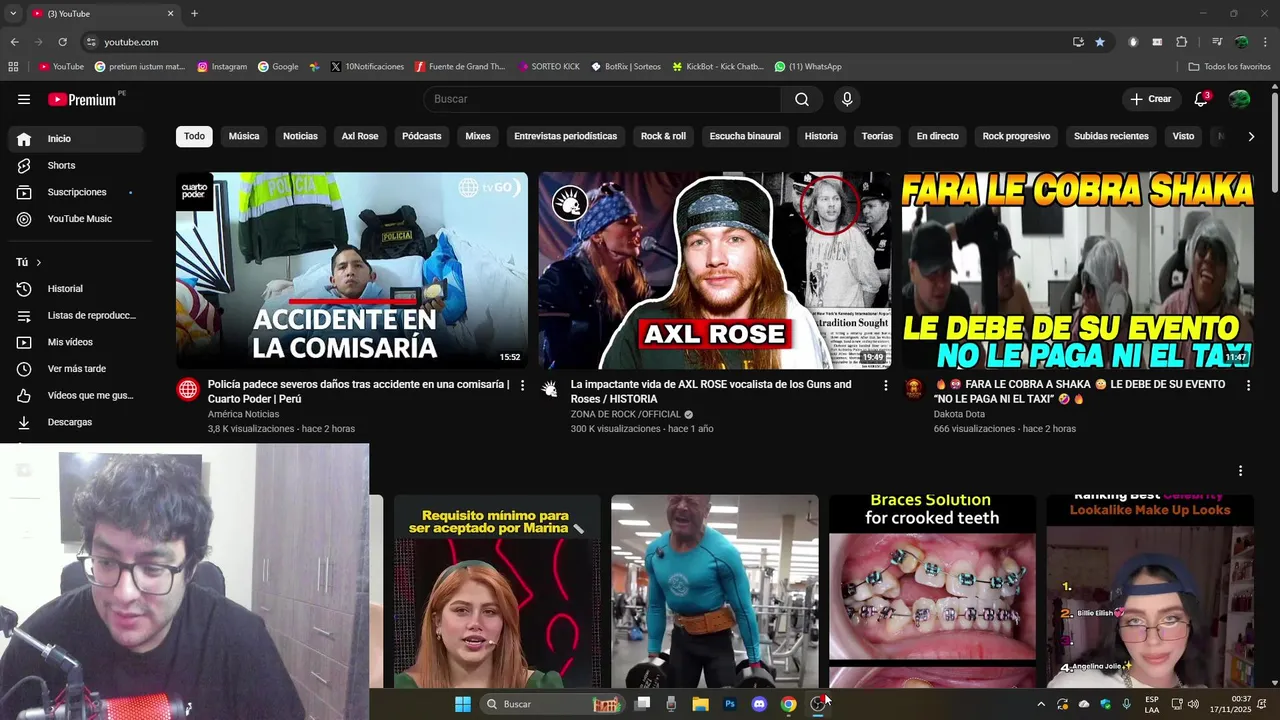Image resolution: width=1280 pixels, height=720 pixels.
Task: Open Instagram bookmark in bookmarks bar
Action: [222, 67]
